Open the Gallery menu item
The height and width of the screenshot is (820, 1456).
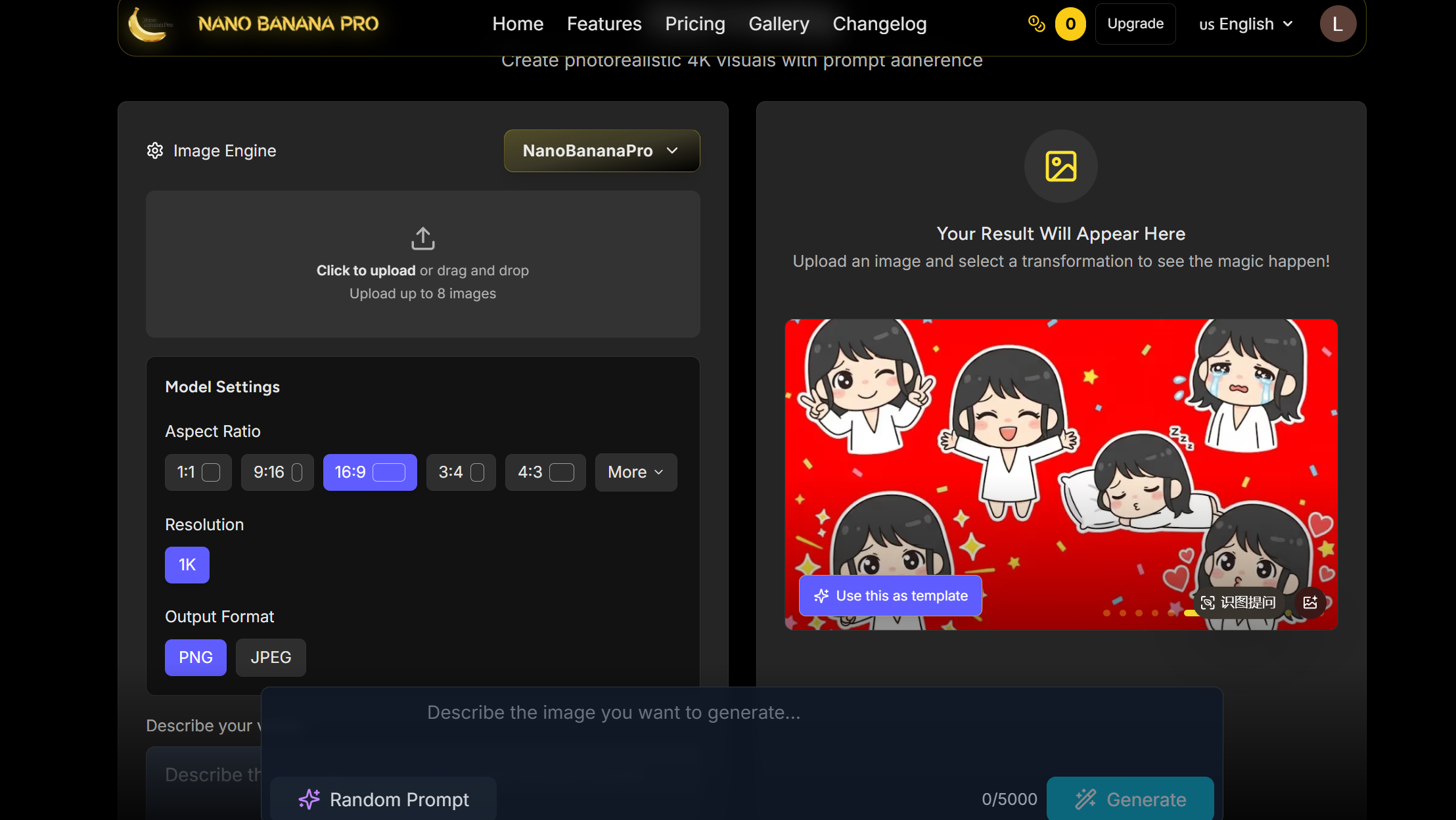click(779, 24)
